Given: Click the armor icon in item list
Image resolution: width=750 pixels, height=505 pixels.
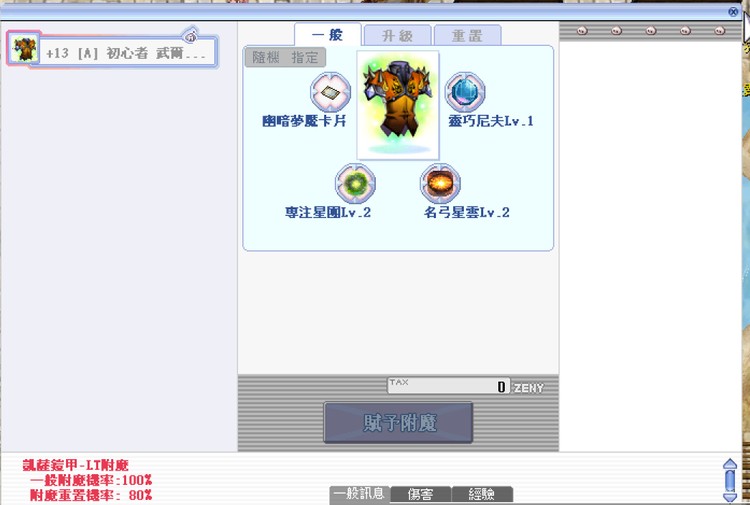Looking at the screenshot, I should (24, 49).
